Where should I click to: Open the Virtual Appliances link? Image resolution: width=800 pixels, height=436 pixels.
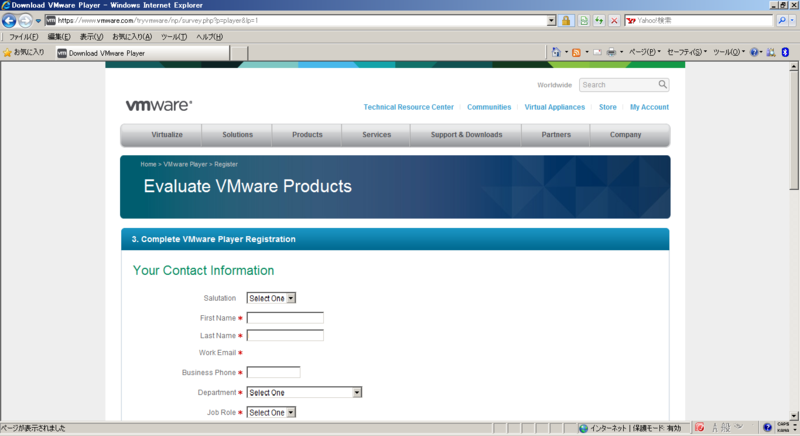(x=555, y=107)
